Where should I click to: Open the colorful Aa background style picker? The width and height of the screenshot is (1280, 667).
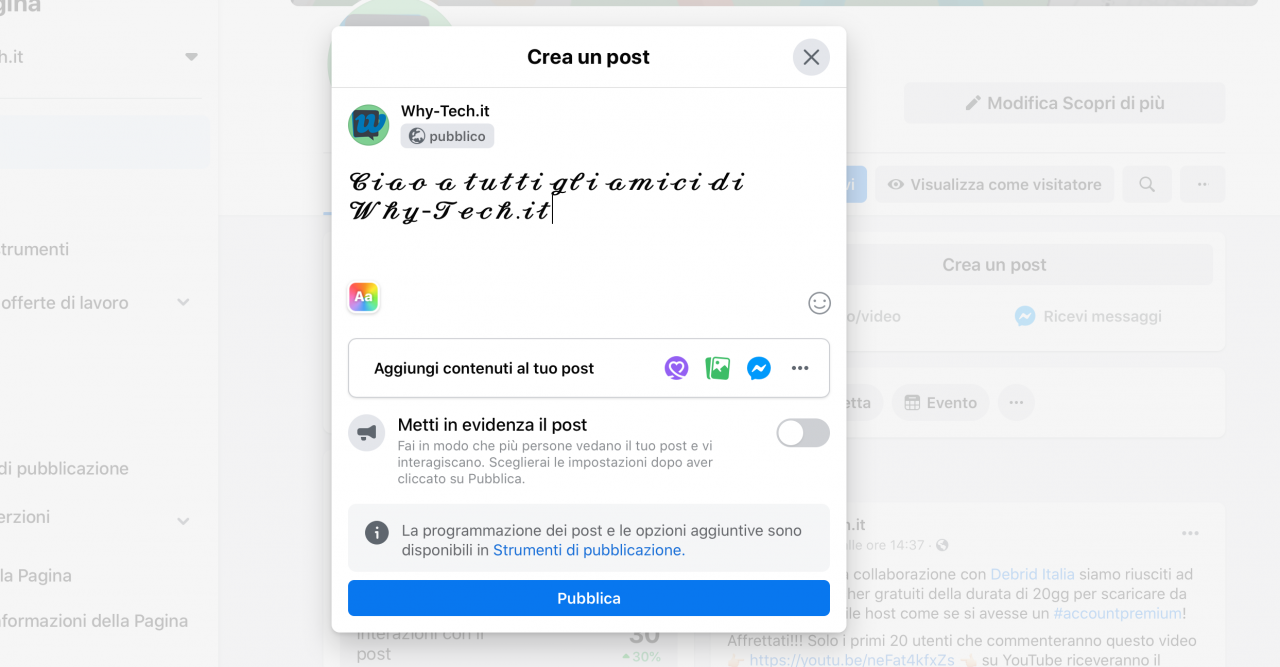[364, 297]
